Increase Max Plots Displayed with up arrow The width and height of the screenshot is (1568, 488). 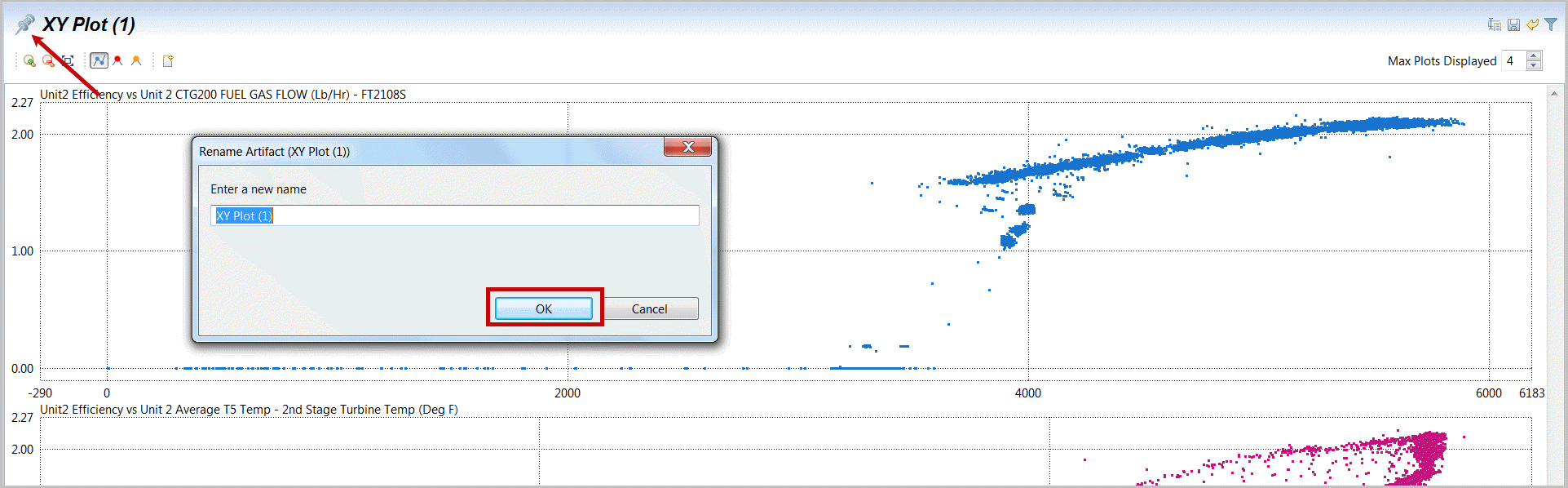[x=1534, y=56]
